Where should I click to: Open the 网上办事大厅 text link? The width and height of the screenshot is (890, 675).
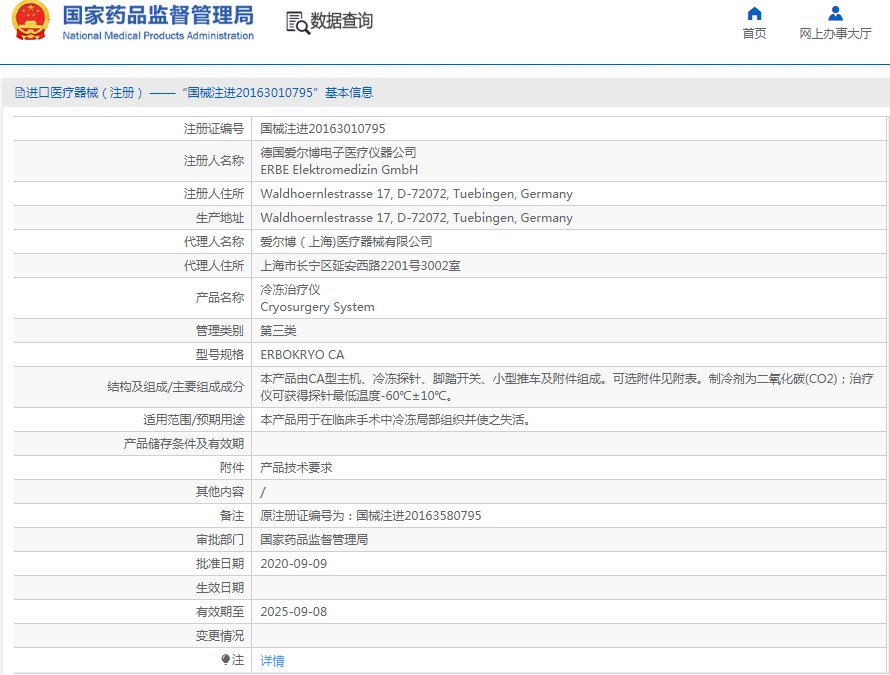pyautogui.click(x=836, y=33)
